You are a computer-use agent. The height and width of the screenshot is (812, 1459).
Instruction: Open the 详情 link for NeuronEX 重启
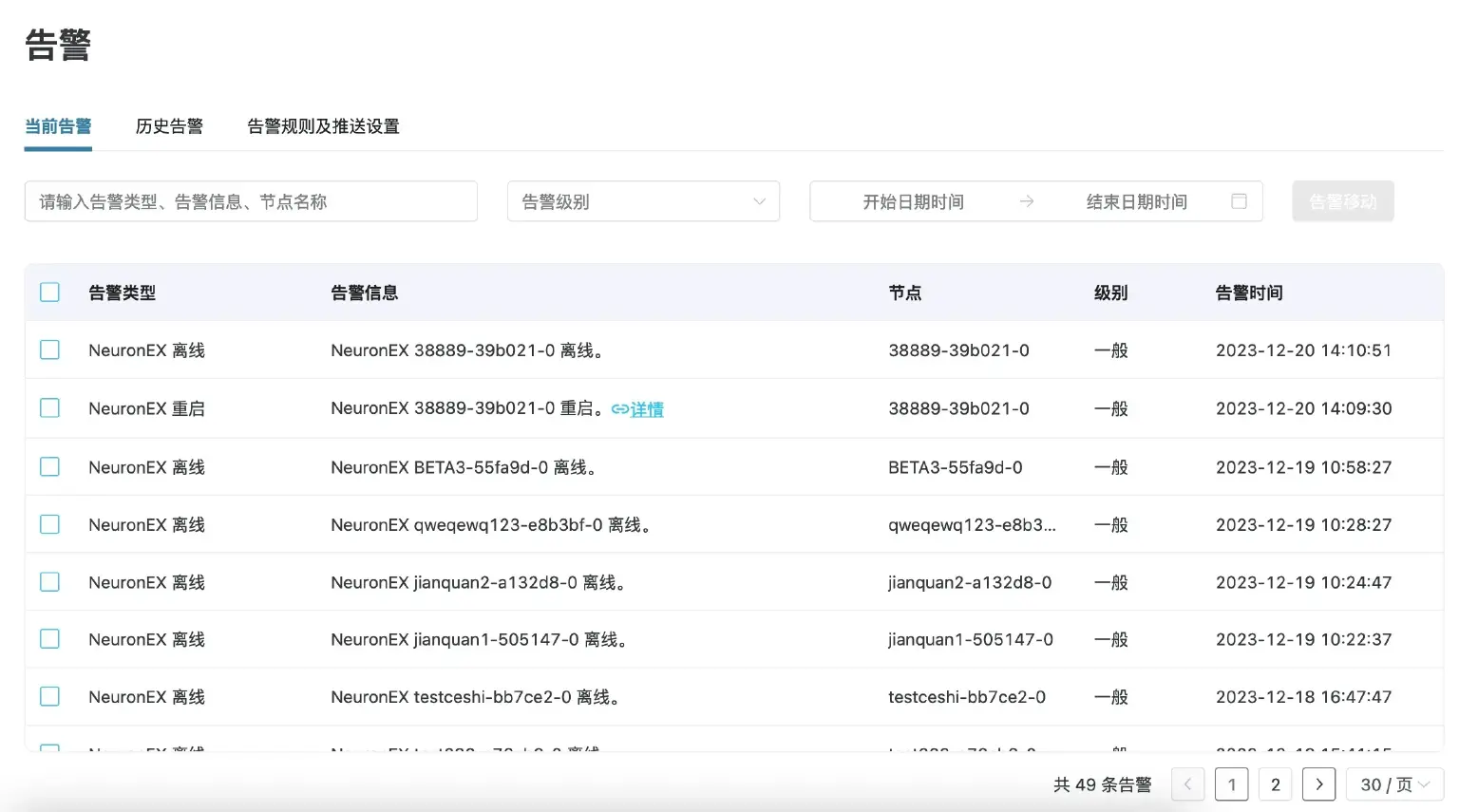646,408
